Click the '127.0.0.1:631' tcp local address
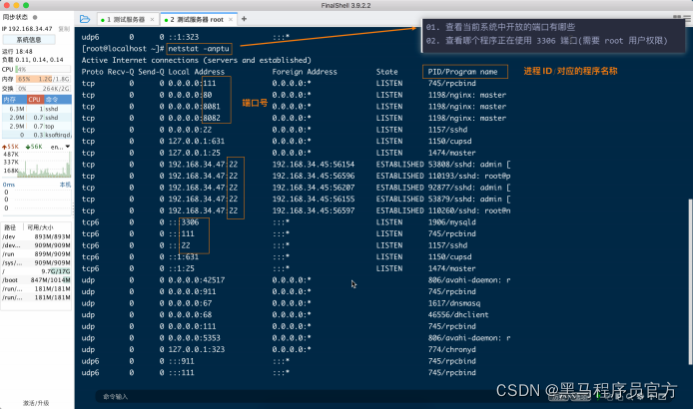This screenshot has width=694, height=409. pyautogui.click(x=196, y=141)
